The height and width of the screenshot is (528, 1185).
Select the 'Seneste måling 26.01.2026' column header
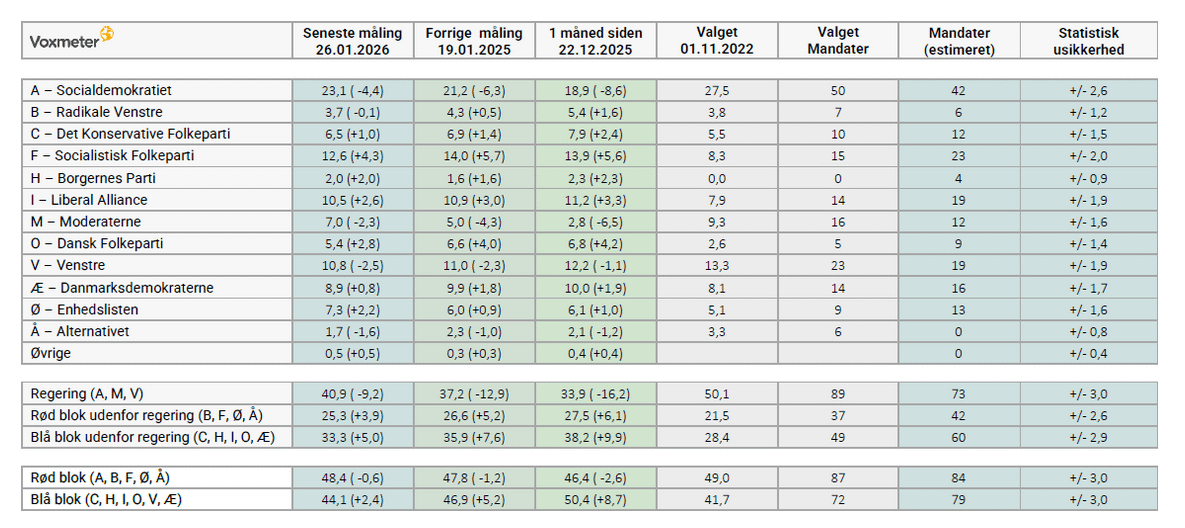pyautogui.click(x=345, y=41)
